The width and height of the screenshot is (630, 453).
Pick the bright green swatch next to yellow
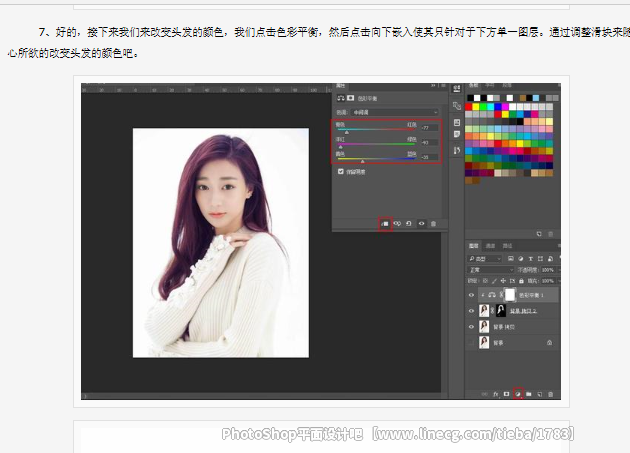click(483, 107)
